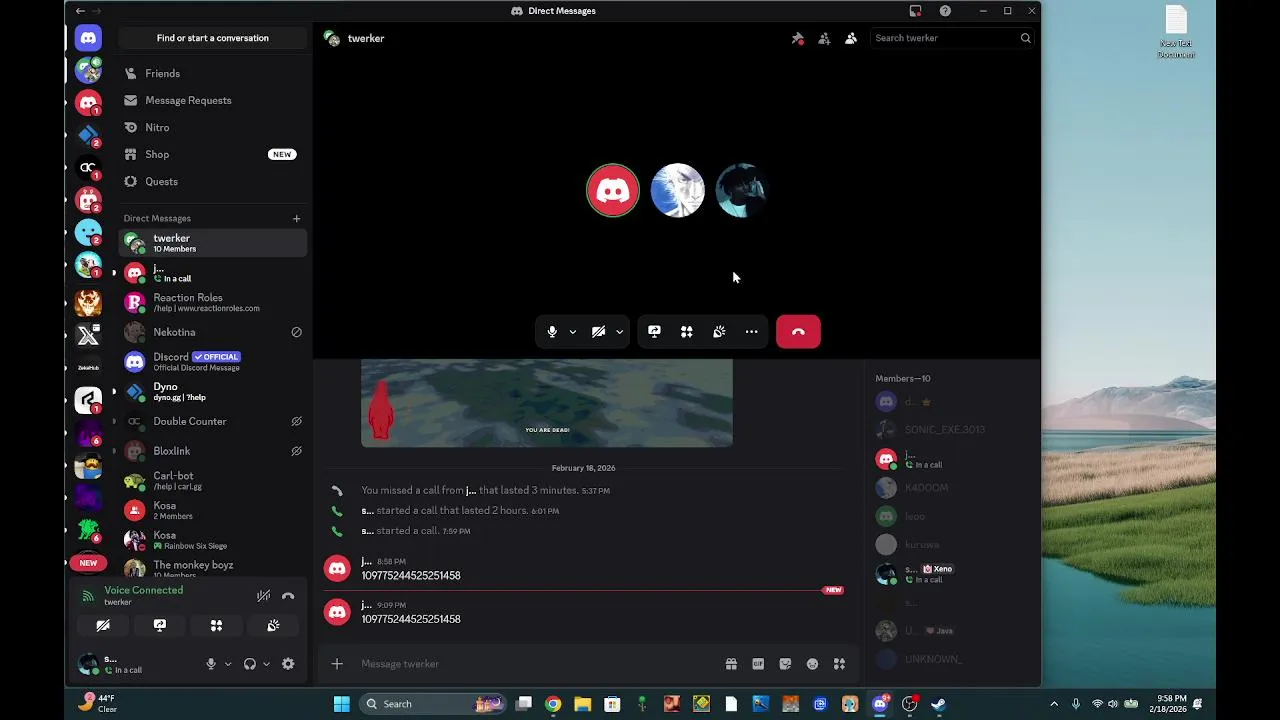1280x720 pixels.
Task: Click the pinned messages icon in header
Action: (x=797, y=38)
